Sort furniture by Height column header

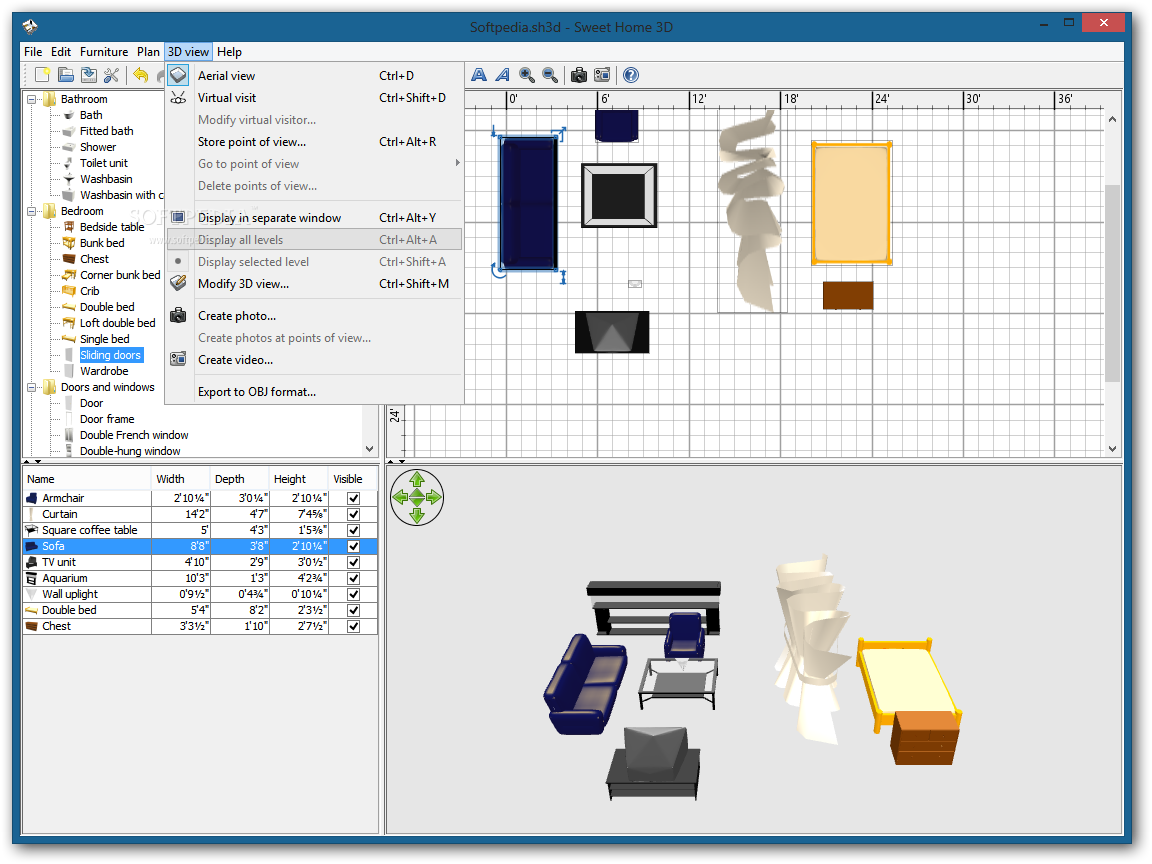pos(298,479)
